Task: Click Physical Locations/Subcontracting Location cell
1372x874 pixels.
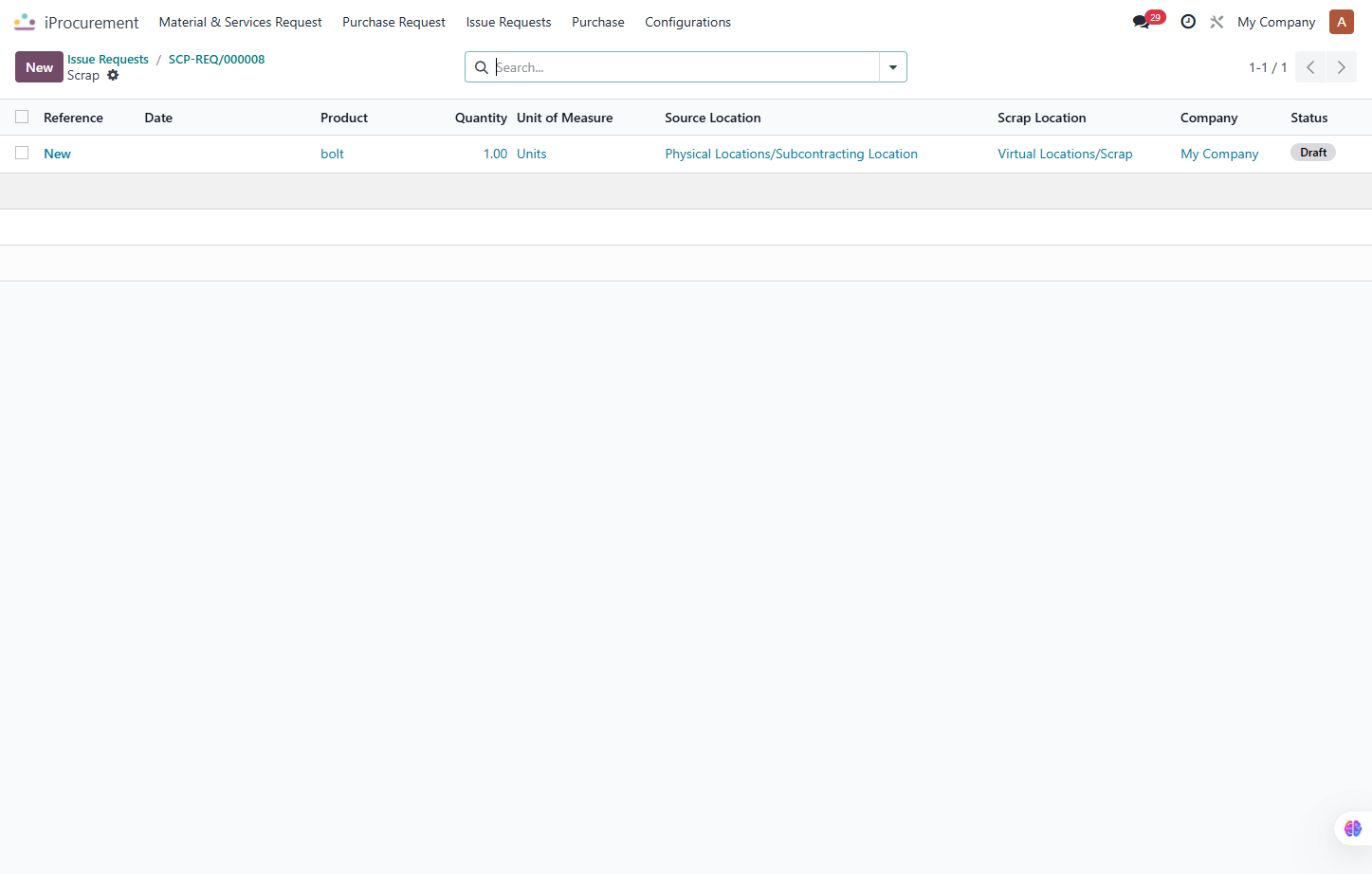Action: coord(791,154)
